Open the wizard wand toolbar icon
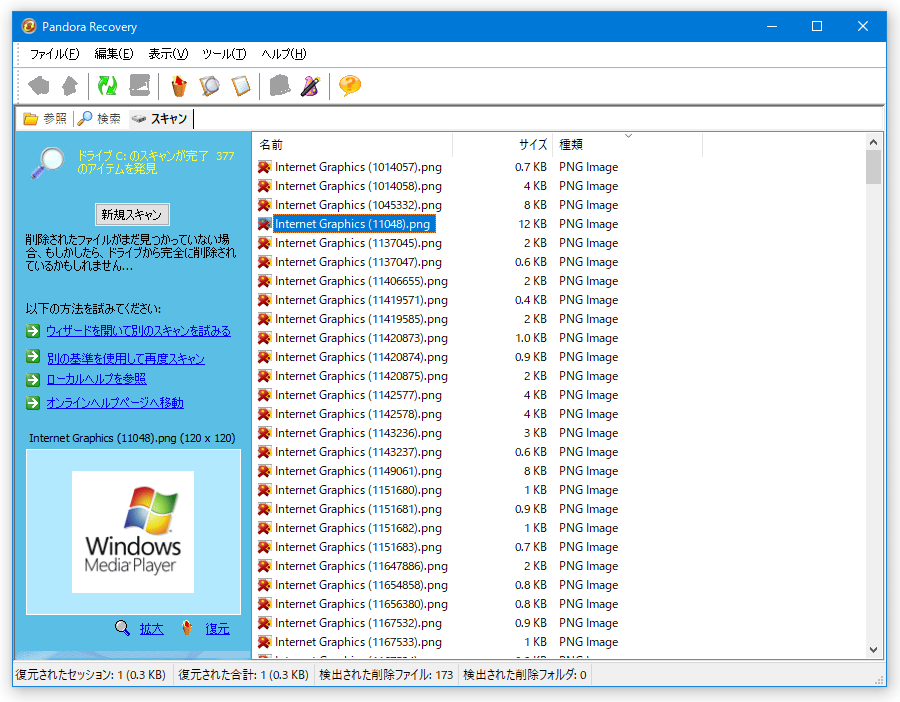900x702 pixels. (x=311, y=86)
